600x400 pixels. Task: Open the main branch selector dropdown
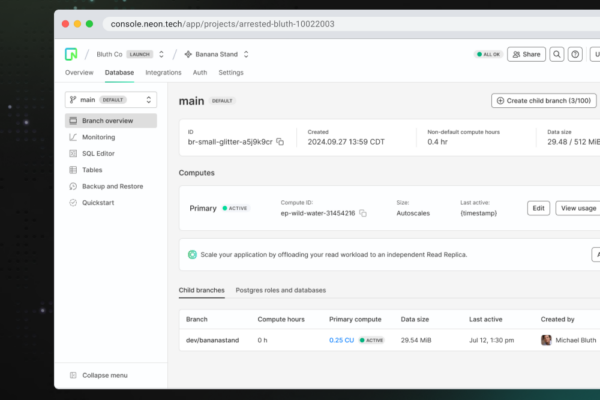[x=111, y=100]
